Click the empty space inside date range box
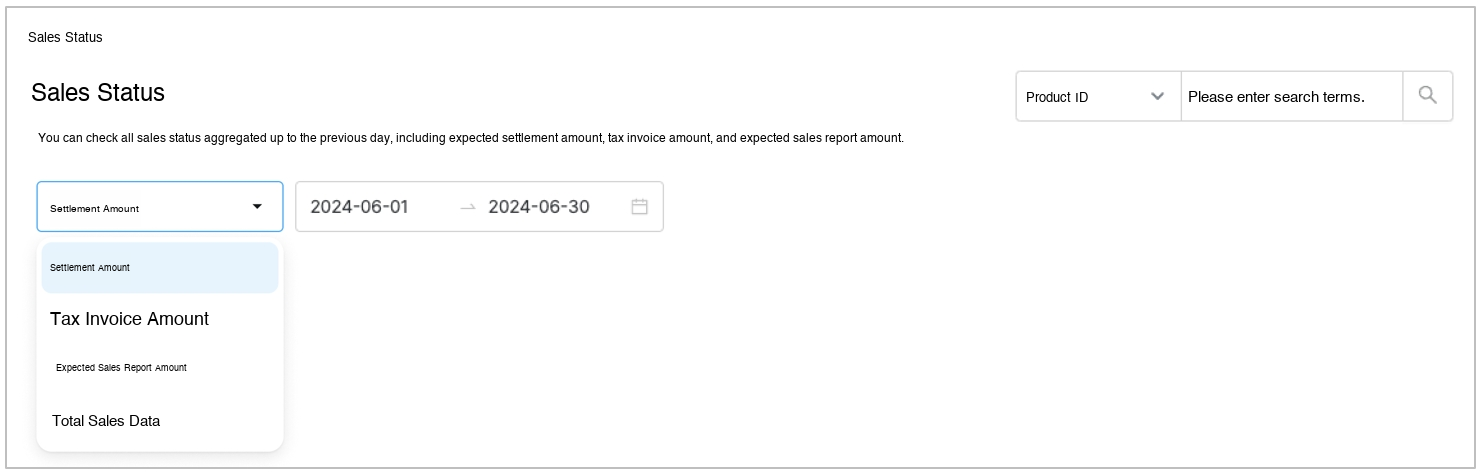Screen dimensions: 1480x476 pyautogui.click(x=608, y=207)
